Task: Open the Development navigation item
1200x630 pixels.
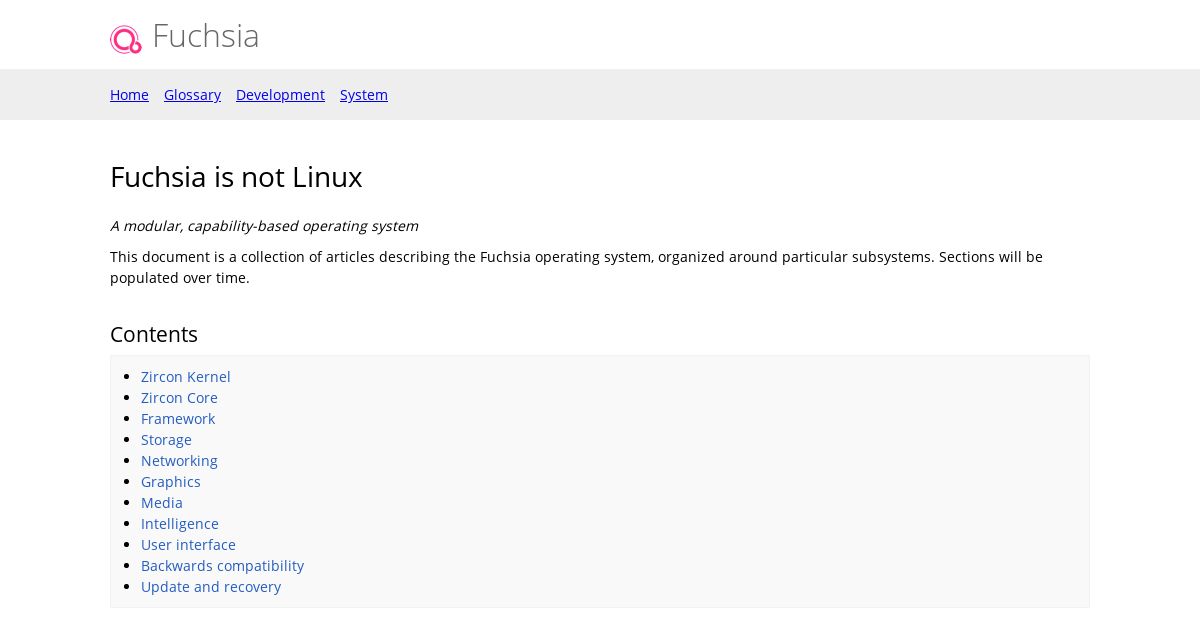Action: pos(280,95)
